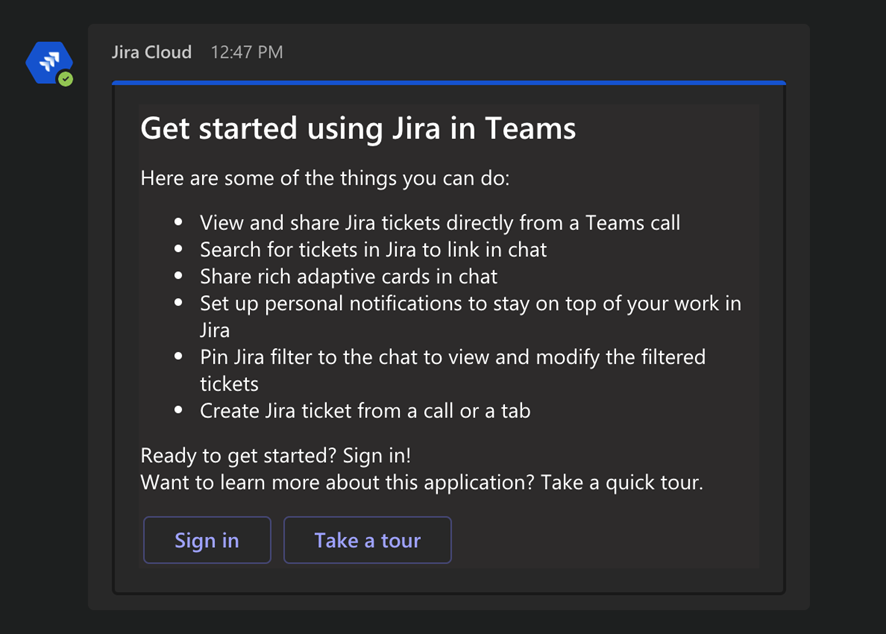Click the 'Ready to get started? Sign in!' text
The image size is (886, 634).
(x=276, y=456)
